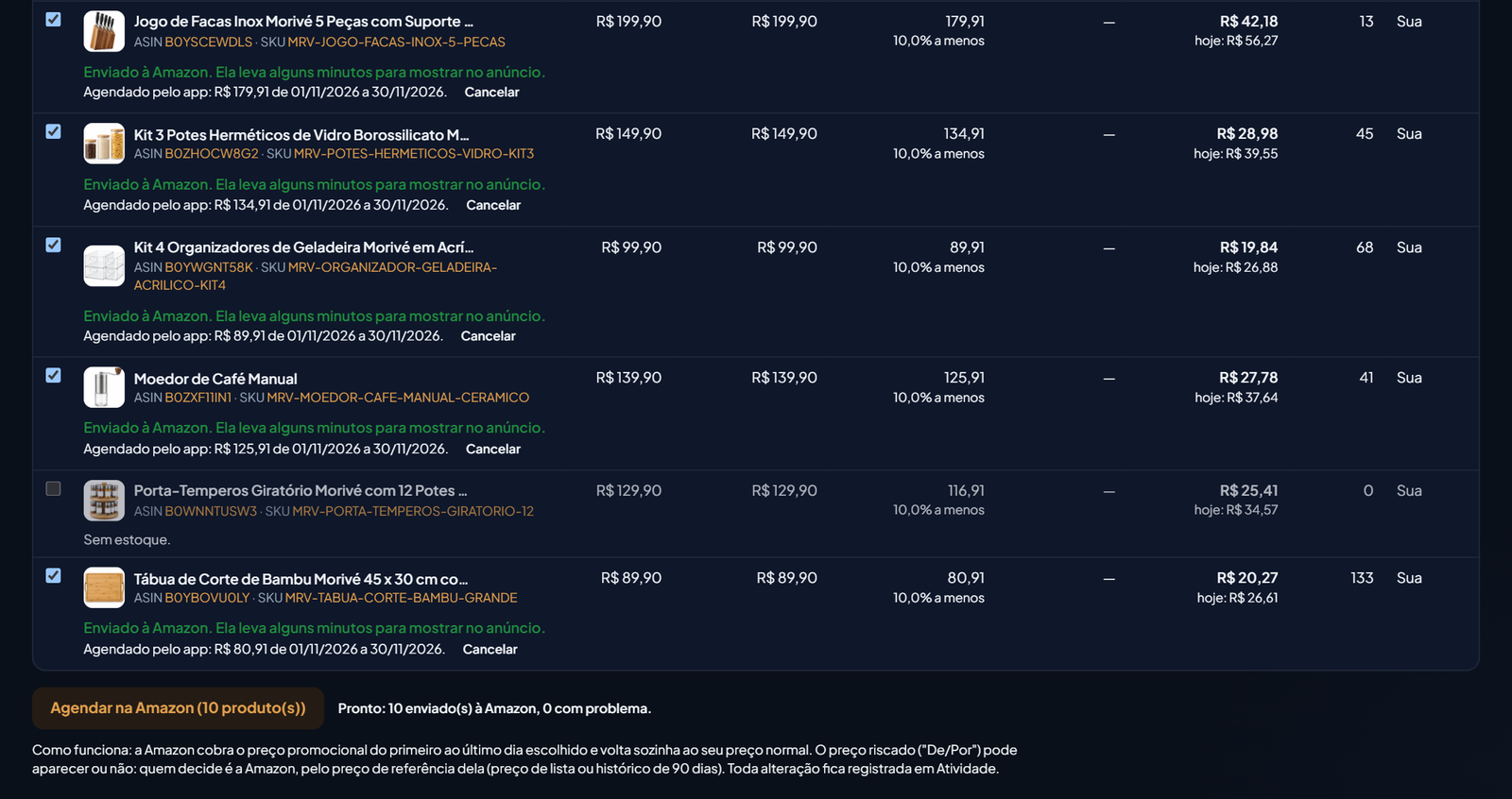Viewport: 1512px width, 799px height.
Task: View the acrylic fridge organizers thumbnail
Action: (x=104, y=265)
